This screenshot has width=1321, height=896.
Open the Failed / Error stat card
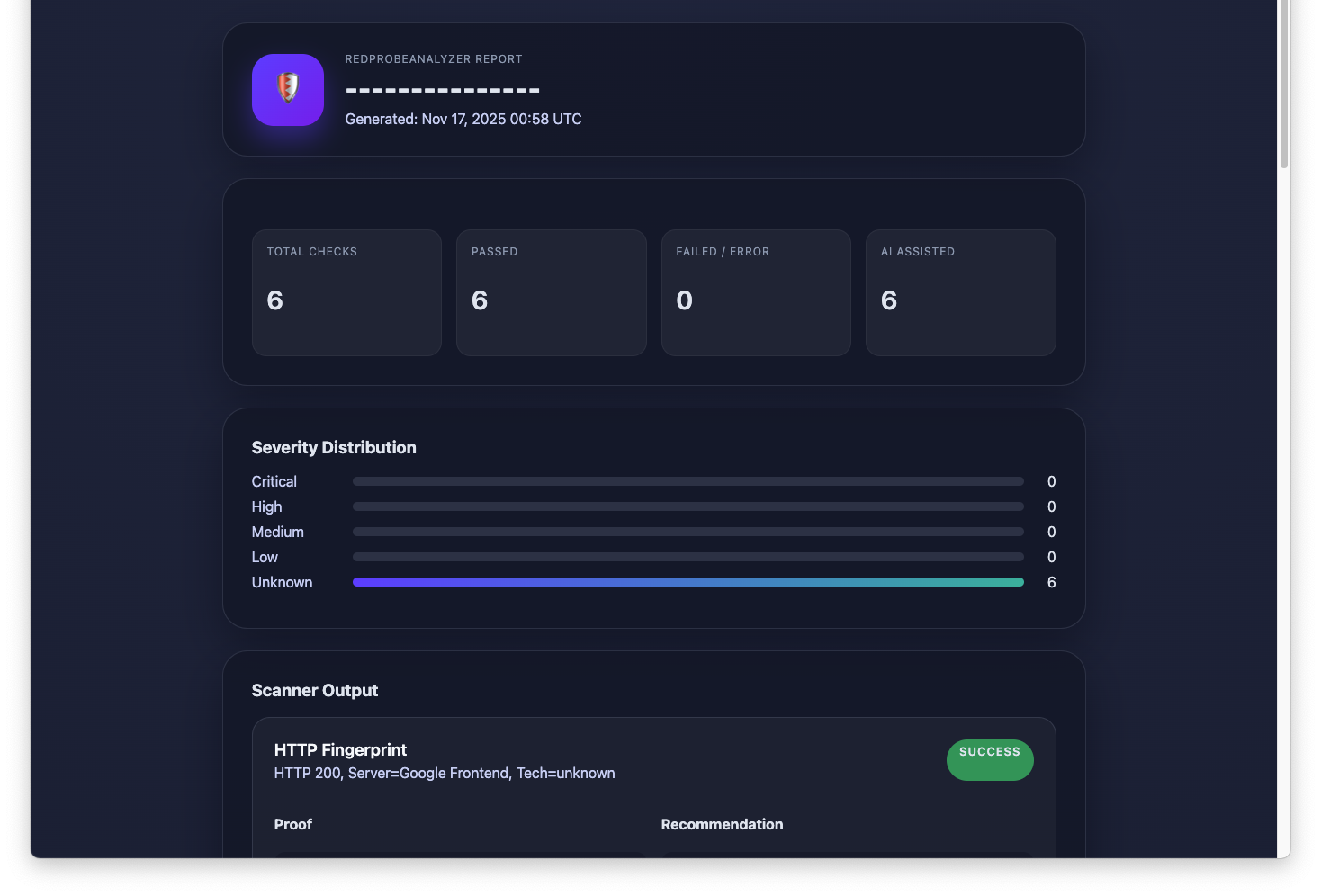pyautogui.click(x=756, y=292)
